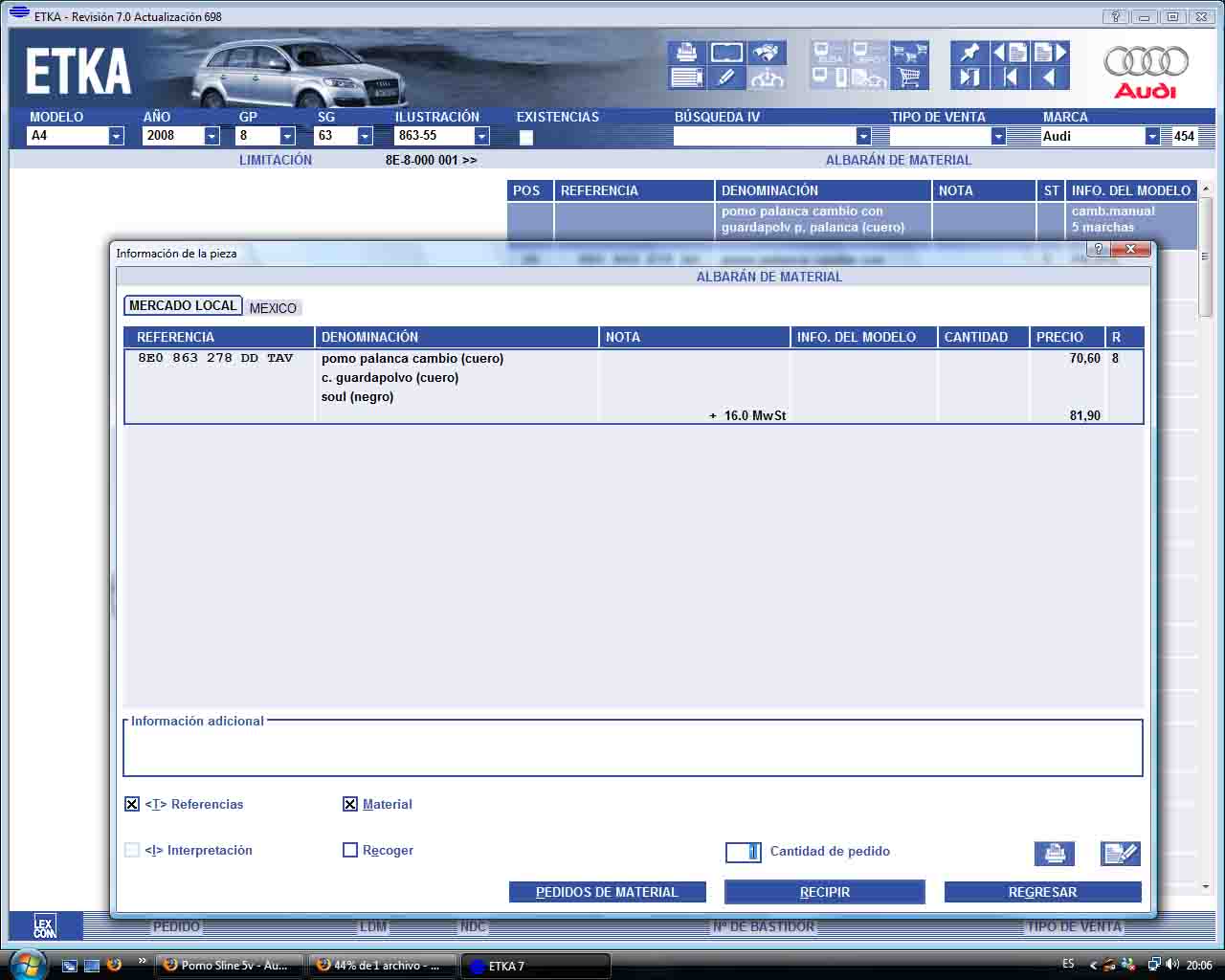Open the ILUSTRACIÓN dropdown
Image resolution: width=1225 pixels, height=980 pixels.
click(481, 136)
